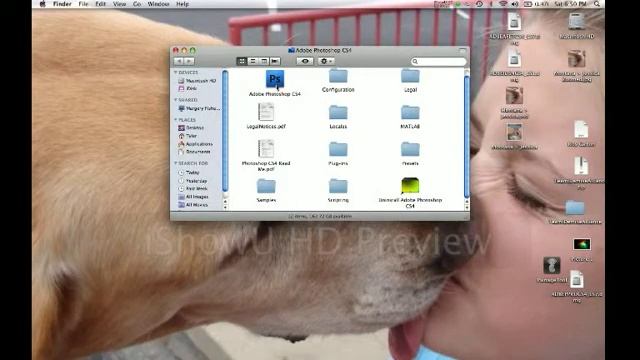Open the Legal folder
The image size is (640, 360).
point(410,76)
